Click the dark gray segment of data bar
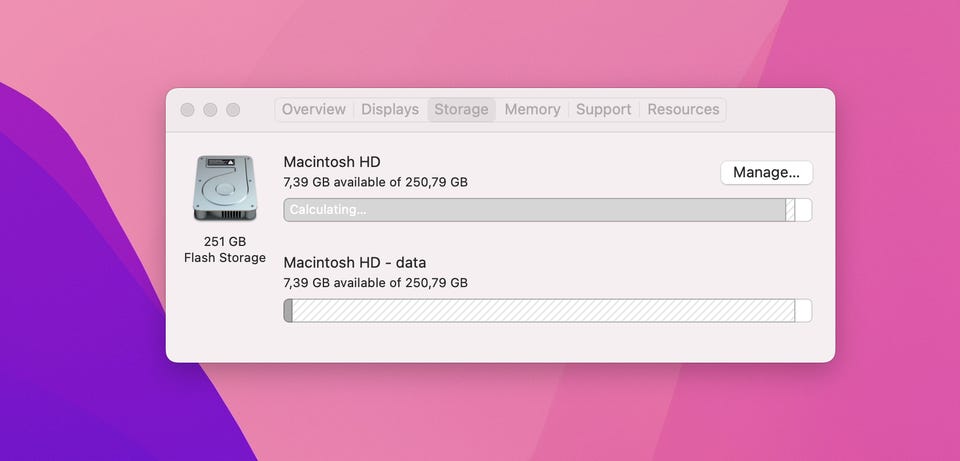 tap(288, 310)
